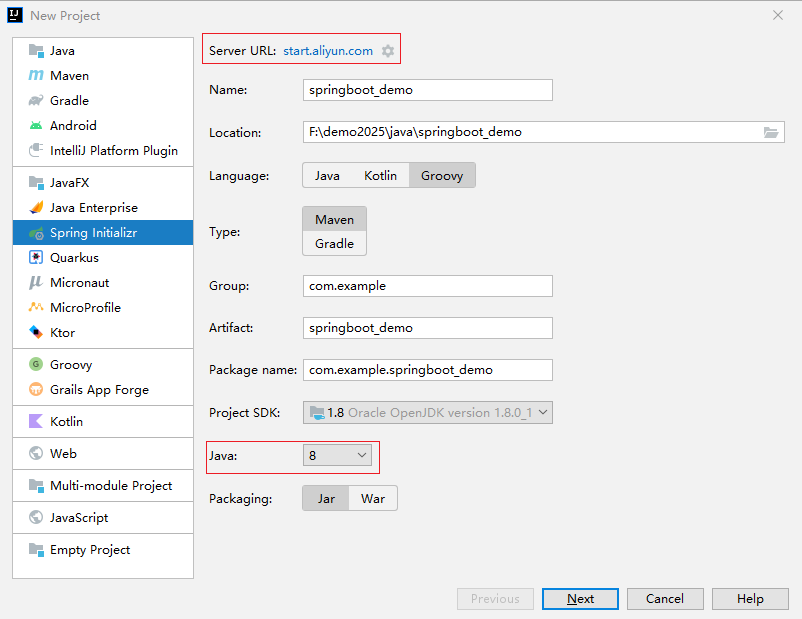Select Jar packaging

326,499
